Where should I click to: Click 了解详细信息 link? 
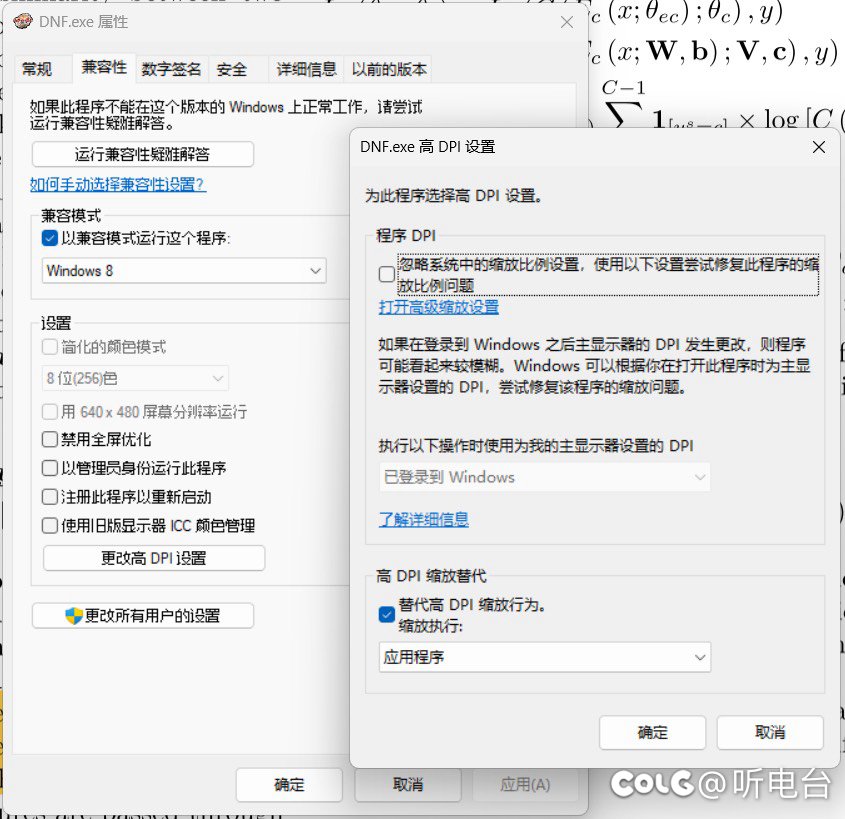pyautogui.click(x=424, y=519)
